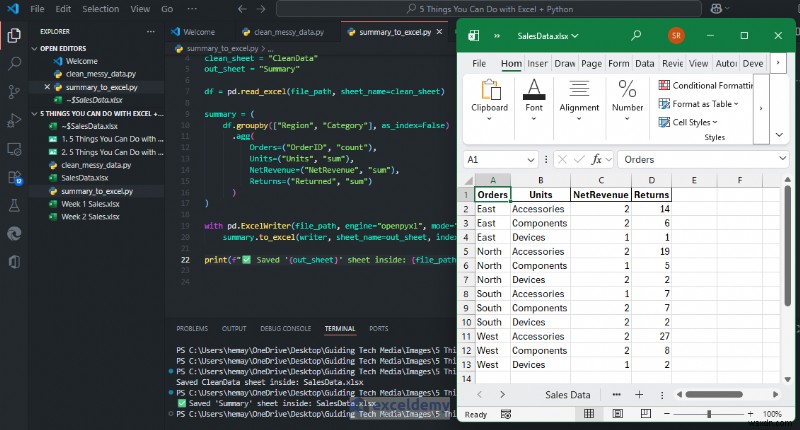
Task: Open the Number group in Excel ribbon
Action: (x=627, y=102)
